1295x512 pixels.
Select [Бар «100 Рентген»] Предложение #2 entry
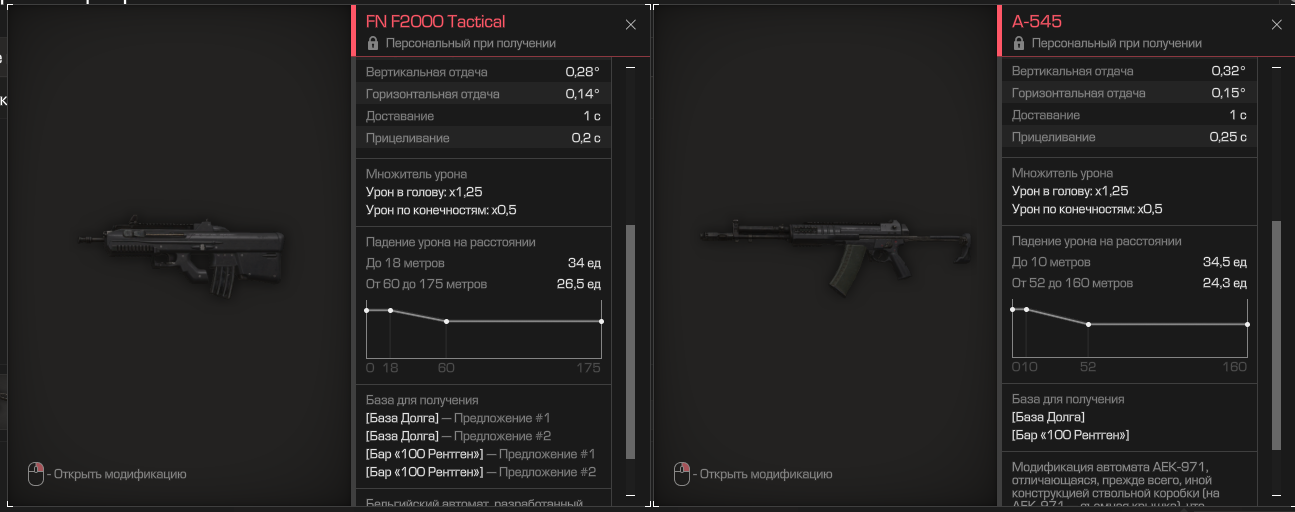[481, 472]
